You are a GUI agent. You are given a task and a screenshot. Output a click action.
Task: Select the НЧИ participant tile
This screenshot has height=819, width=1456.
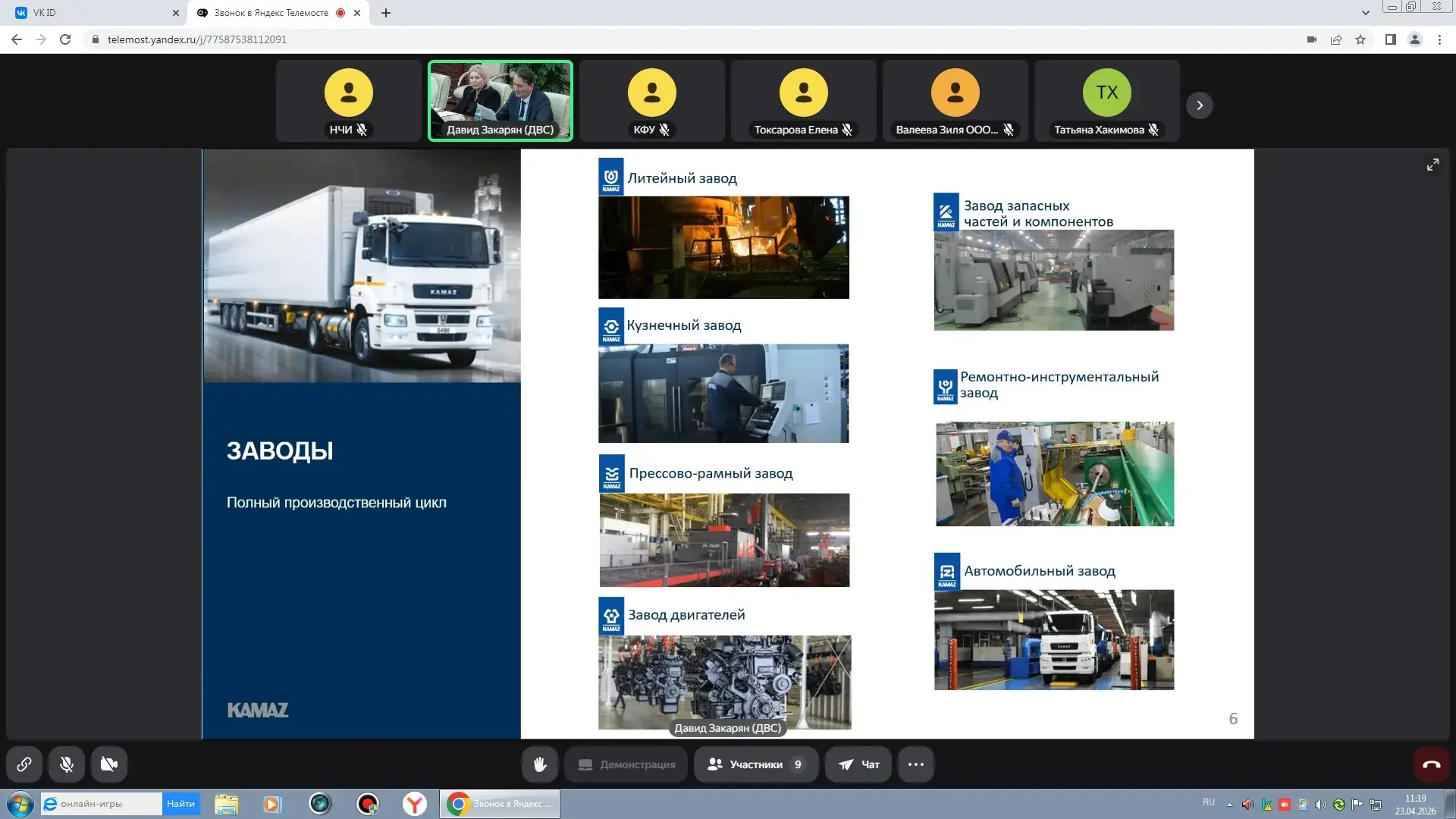[349, 101]
